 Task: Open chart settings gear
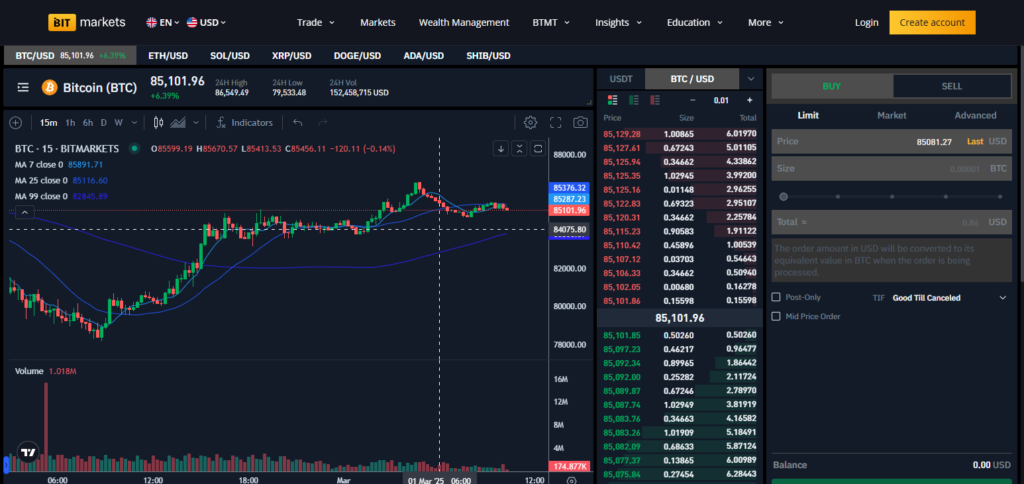[530, 122]
